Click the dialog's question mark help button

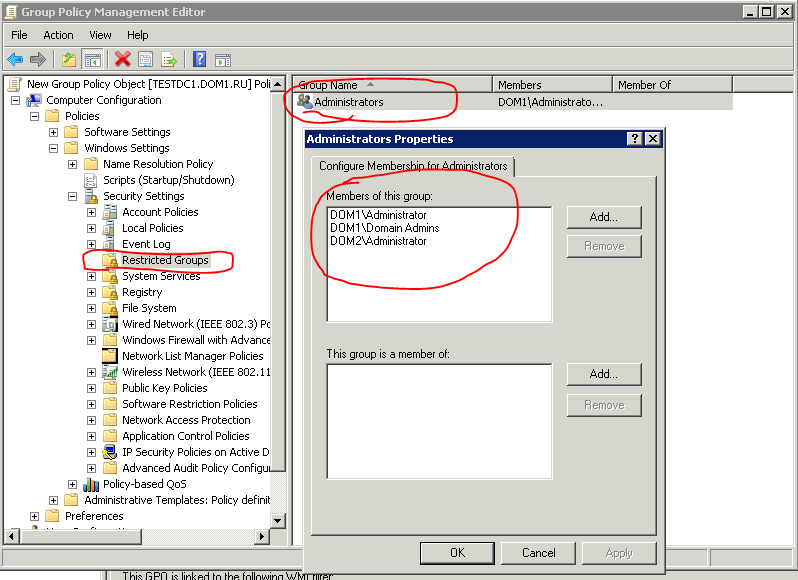click(634, 138)
